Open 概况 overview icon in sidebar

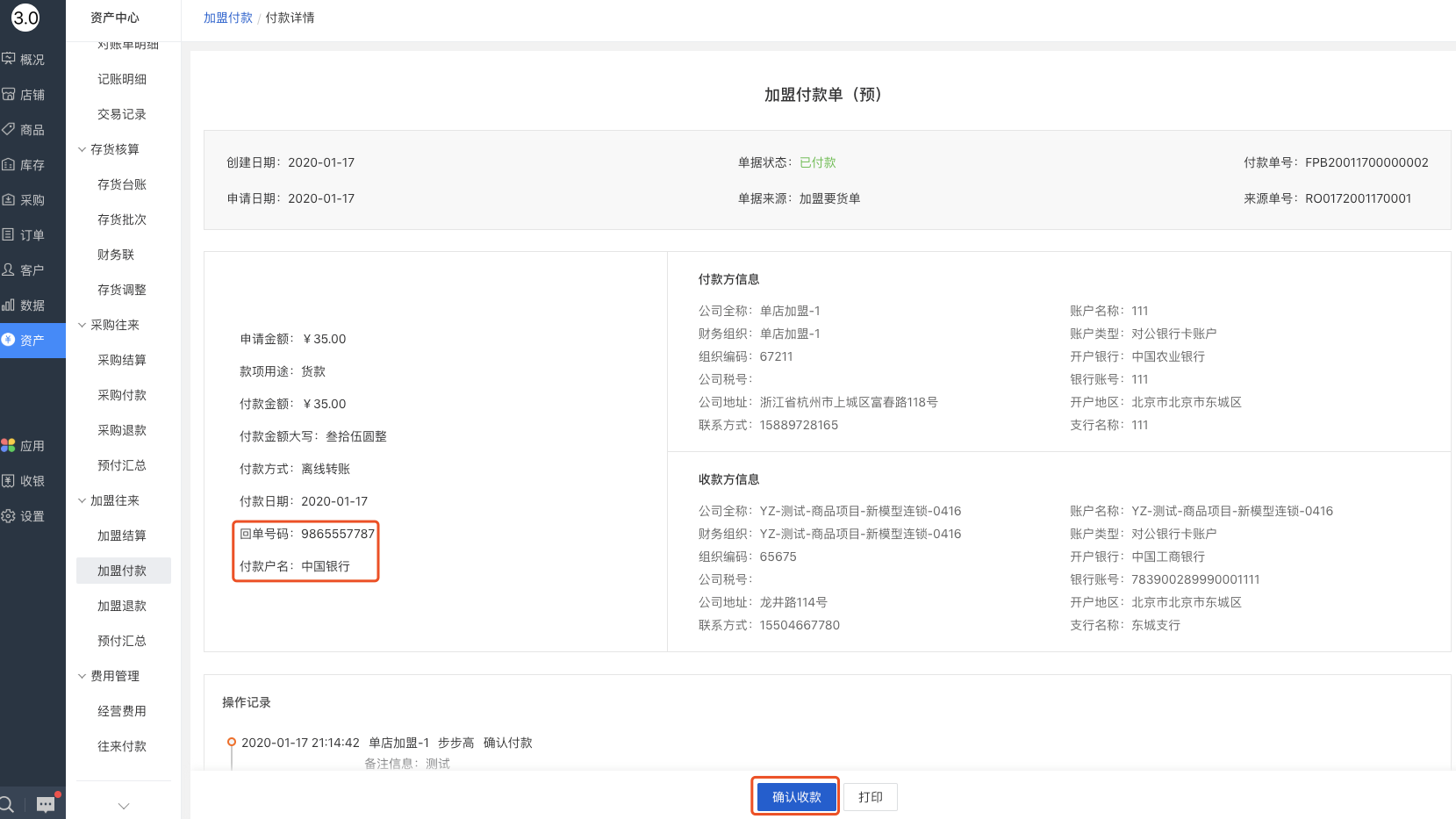(9, 59)
